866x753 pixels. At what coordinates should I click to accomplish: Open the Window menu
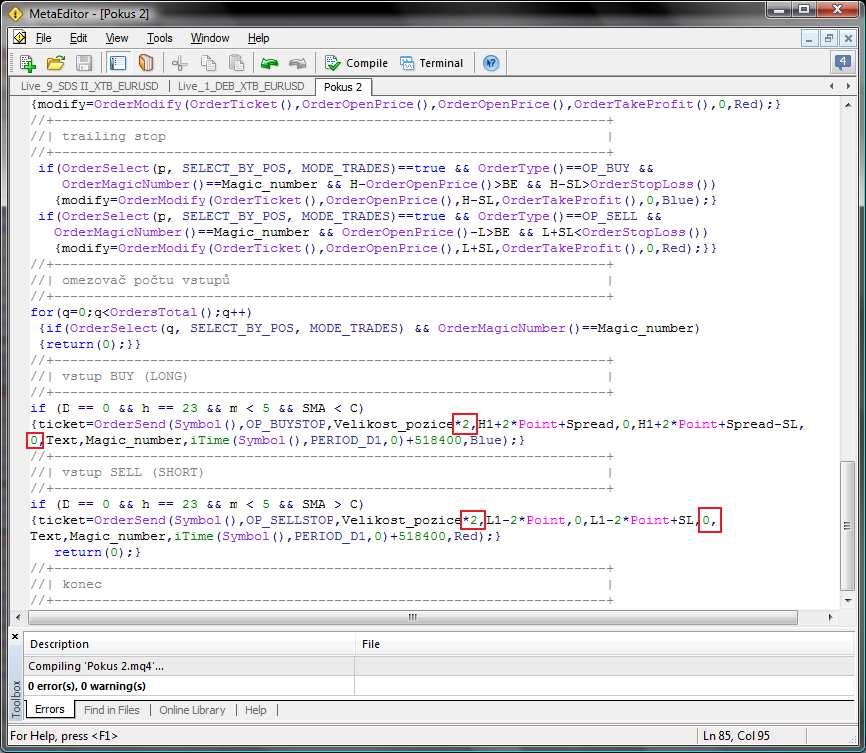(x=210, y=38)
